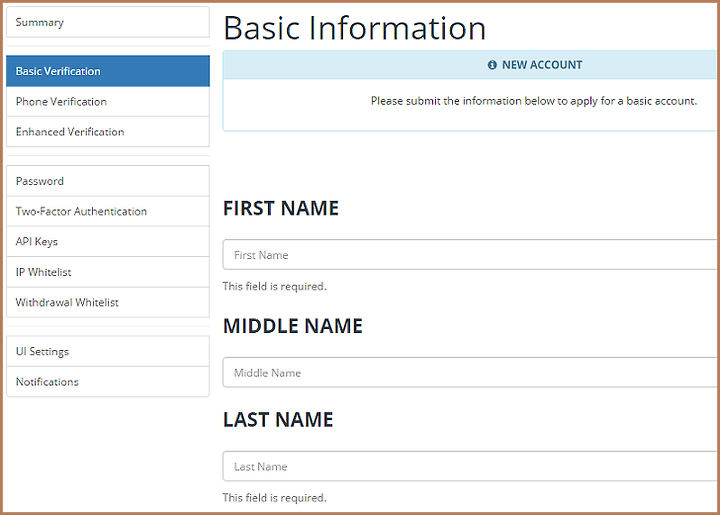Viewport: 720px width, 515px height.
Task: Go to Phone Verification
Action: coord(108,101)
